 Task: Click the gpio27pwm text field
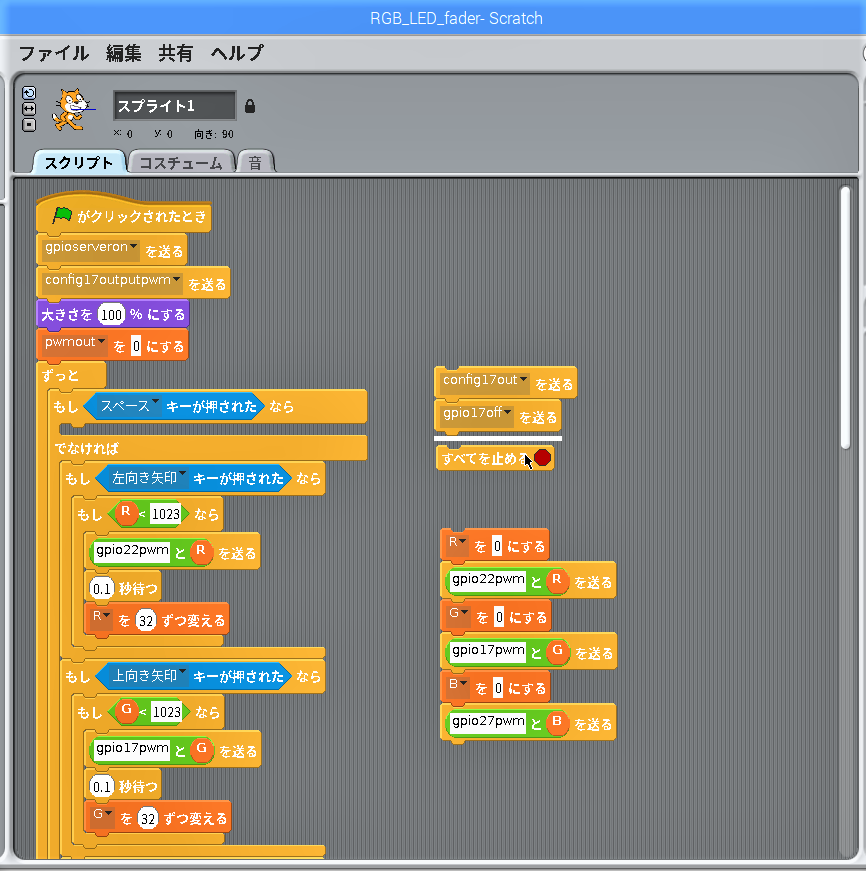coord(488,722)
